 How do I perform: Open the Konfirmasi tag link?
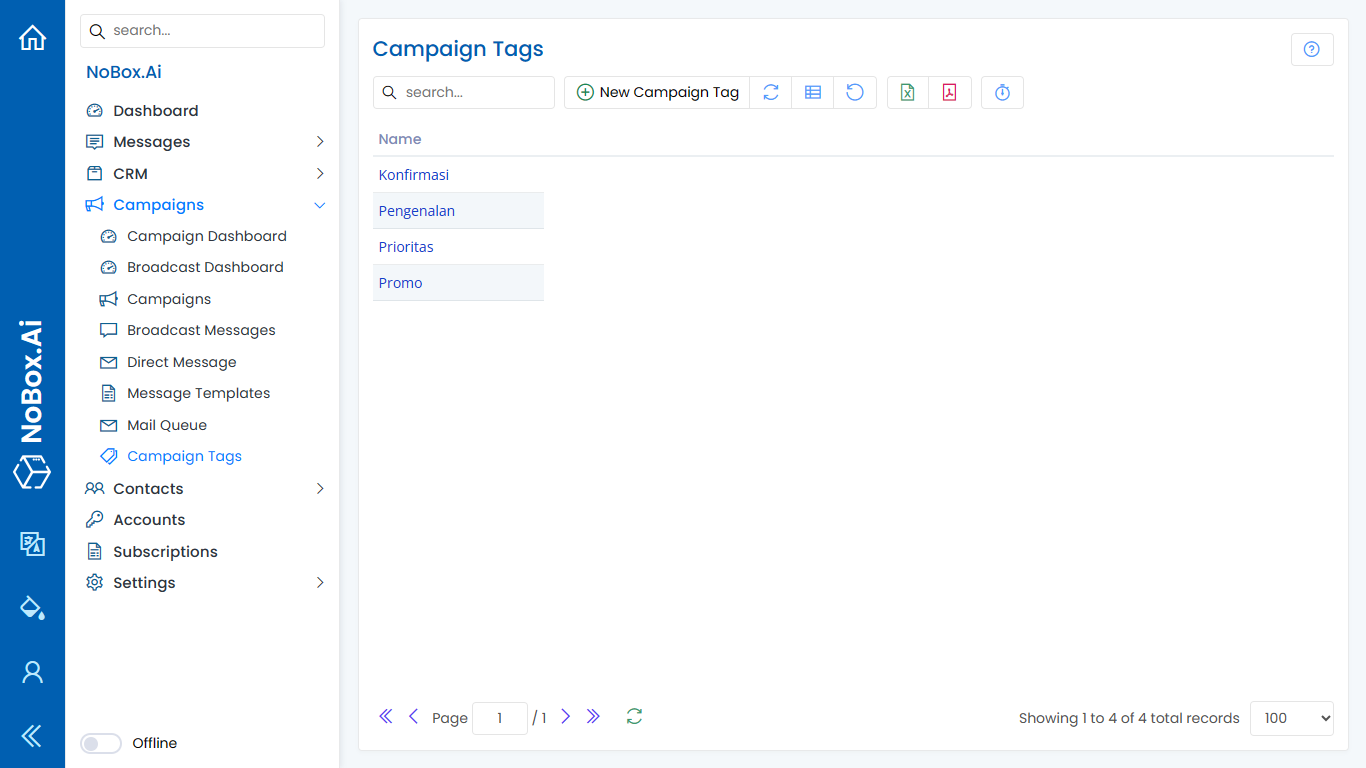pos(413,175)
